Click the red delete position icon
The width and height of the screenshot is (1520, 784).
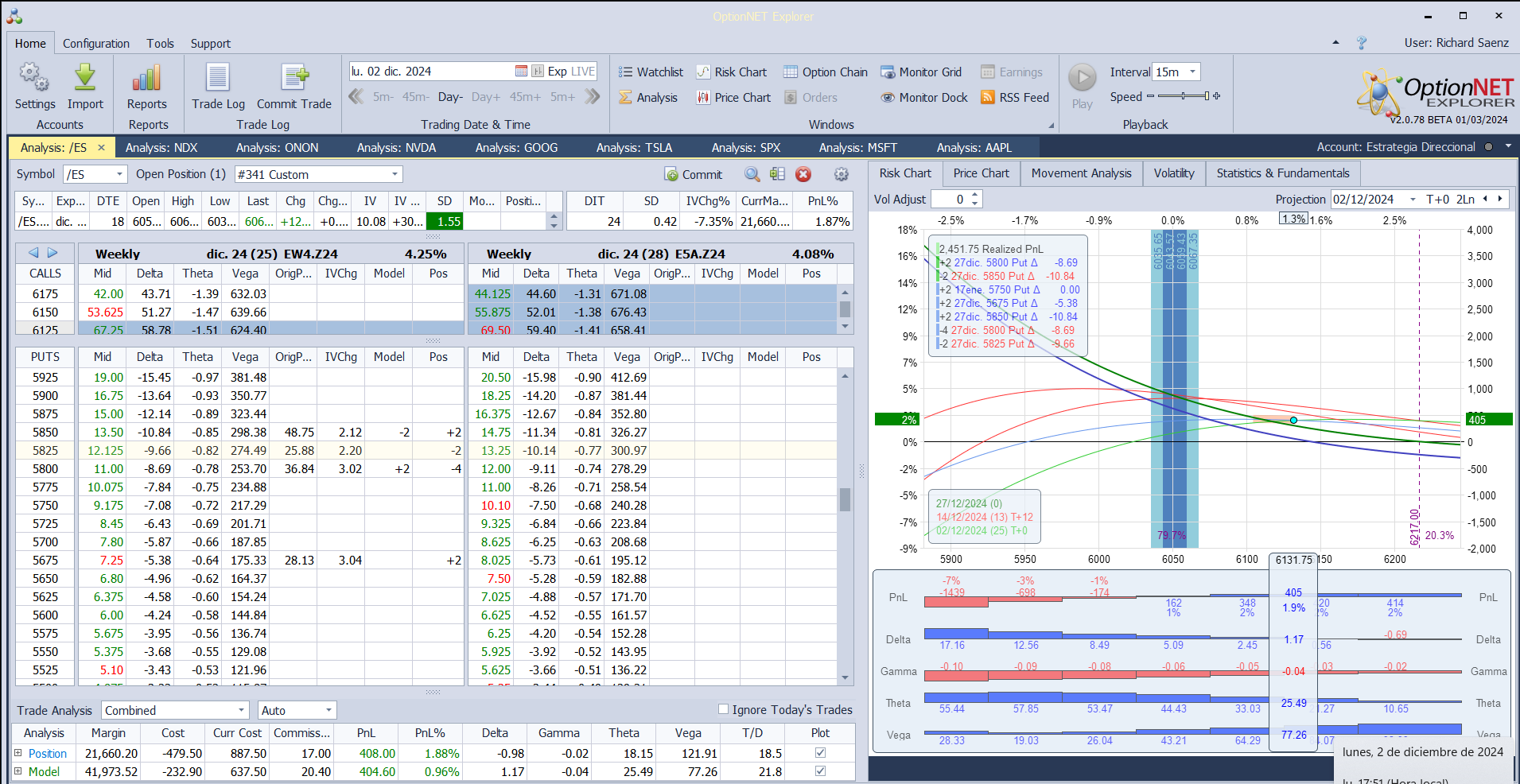point(803,175)
